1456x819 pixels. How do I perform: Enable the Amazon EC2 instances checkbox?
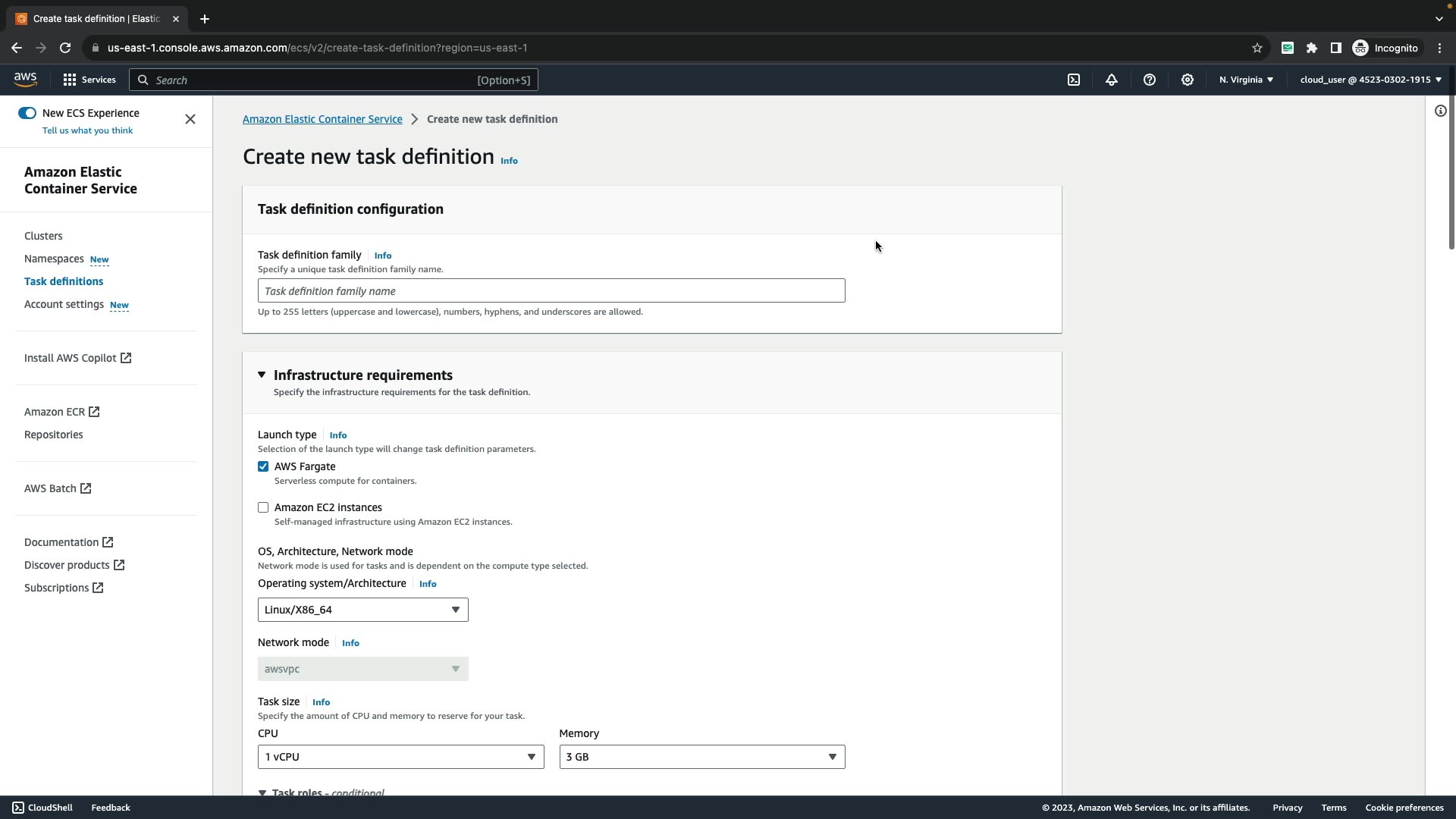(263, 507)
